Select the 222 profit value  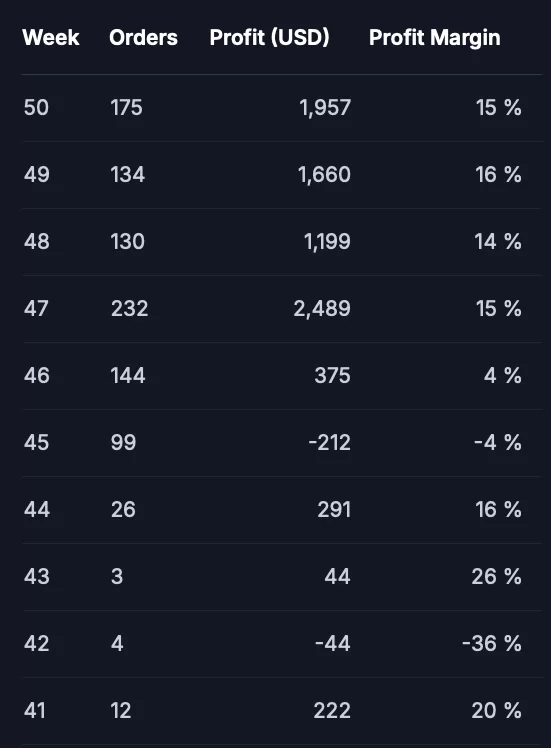coord(332,711)
